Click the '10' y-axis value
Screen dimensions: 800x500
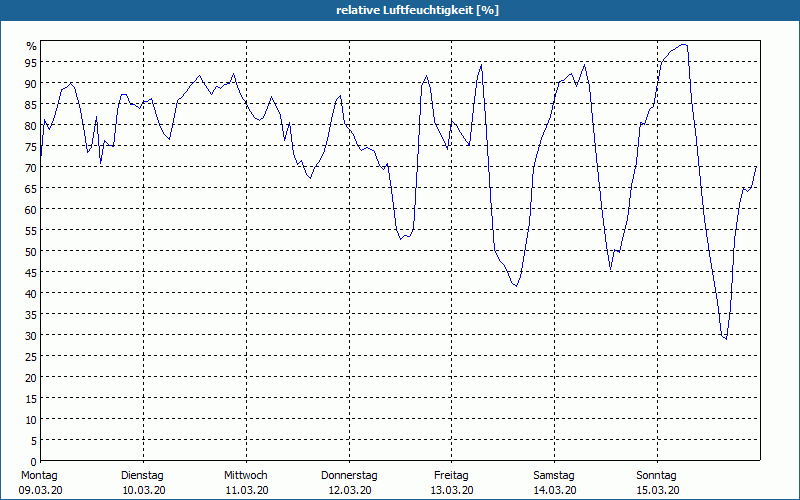(31, 419)
